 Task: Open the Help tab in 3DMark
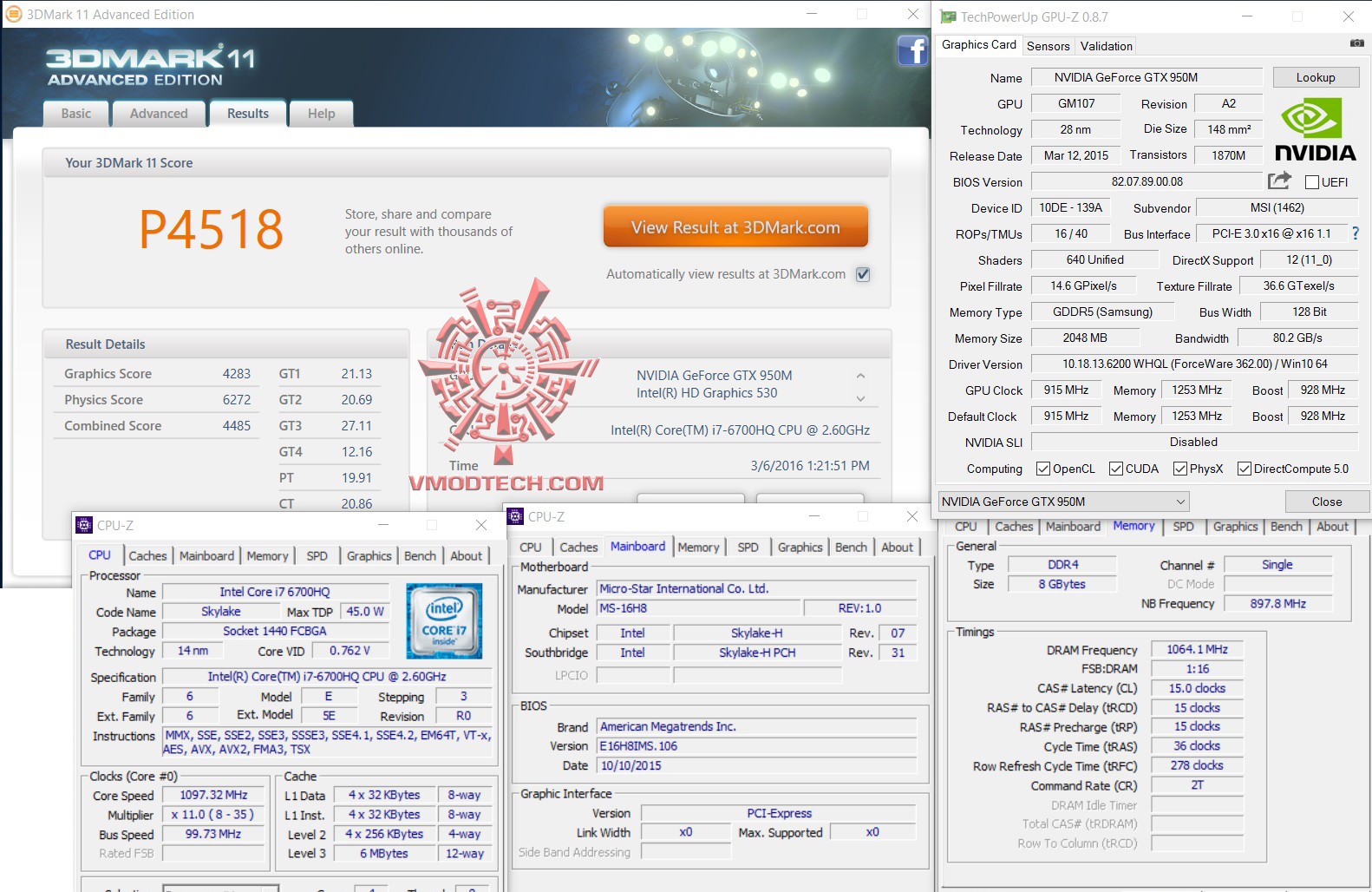pyautogui.click(x=321, y=114)
